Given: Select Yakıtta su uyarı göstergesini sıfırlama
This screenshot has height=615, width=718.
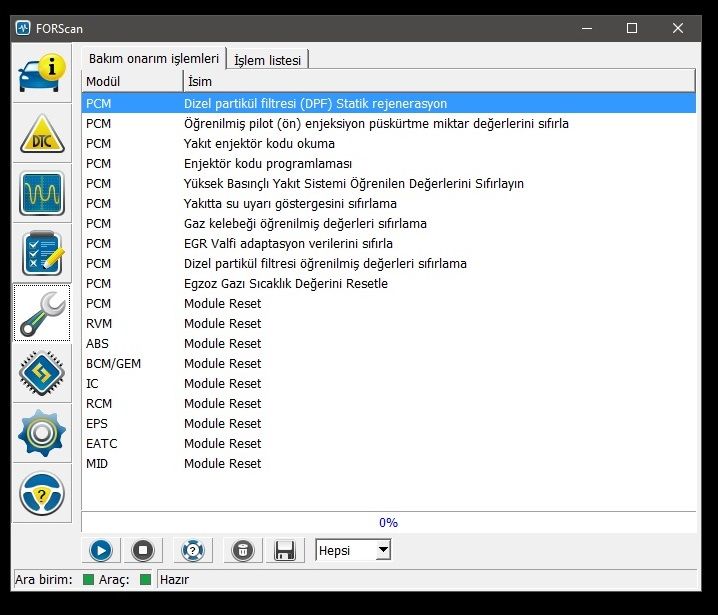Looking at the screenshot, I should [389, 204].
